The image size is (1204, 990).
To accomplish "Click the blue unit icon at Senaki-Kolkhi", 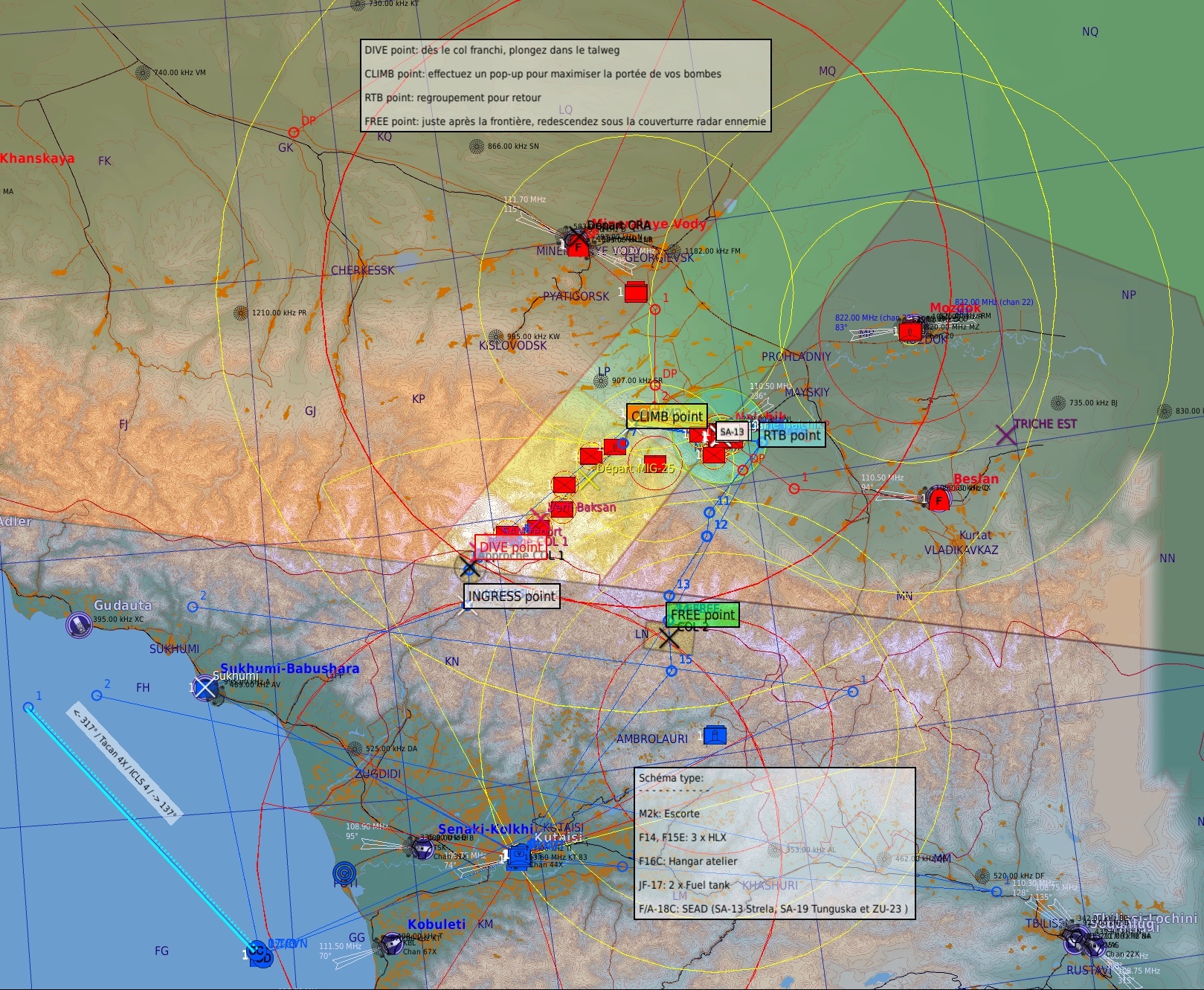I will click(518, 858).
